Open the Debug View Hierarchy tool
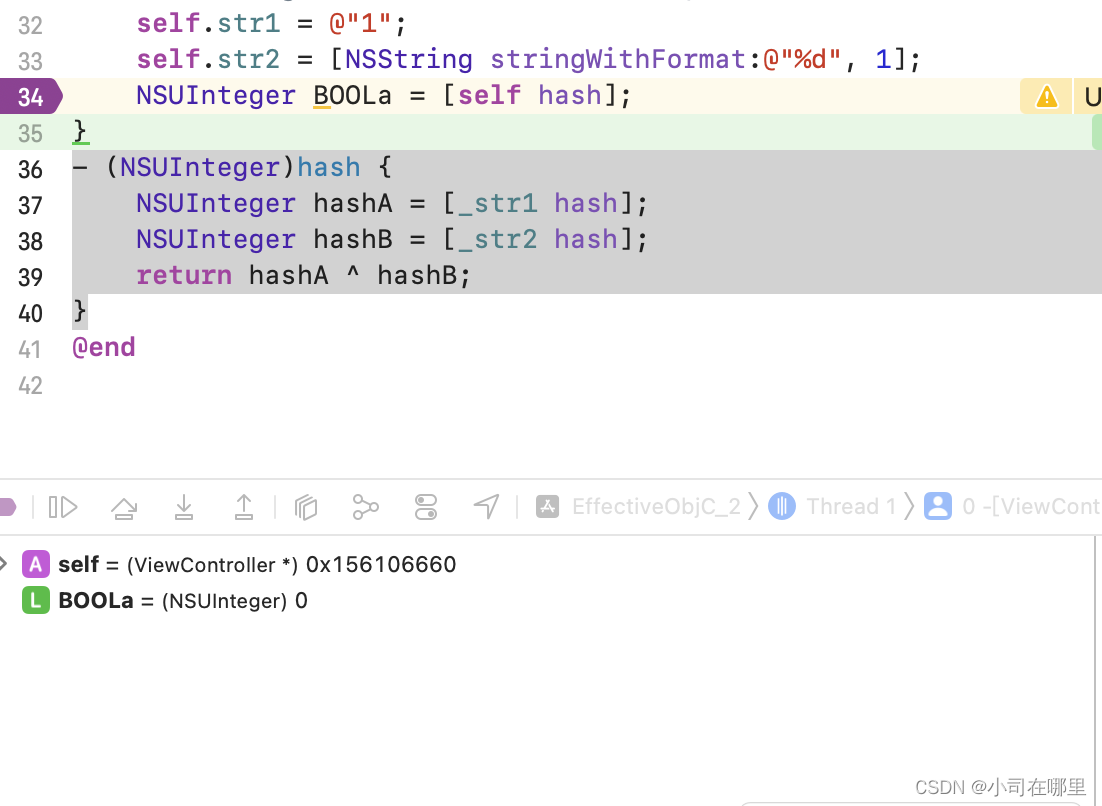Viewport: 1102px width, 806px height. (x=306, y=507)
